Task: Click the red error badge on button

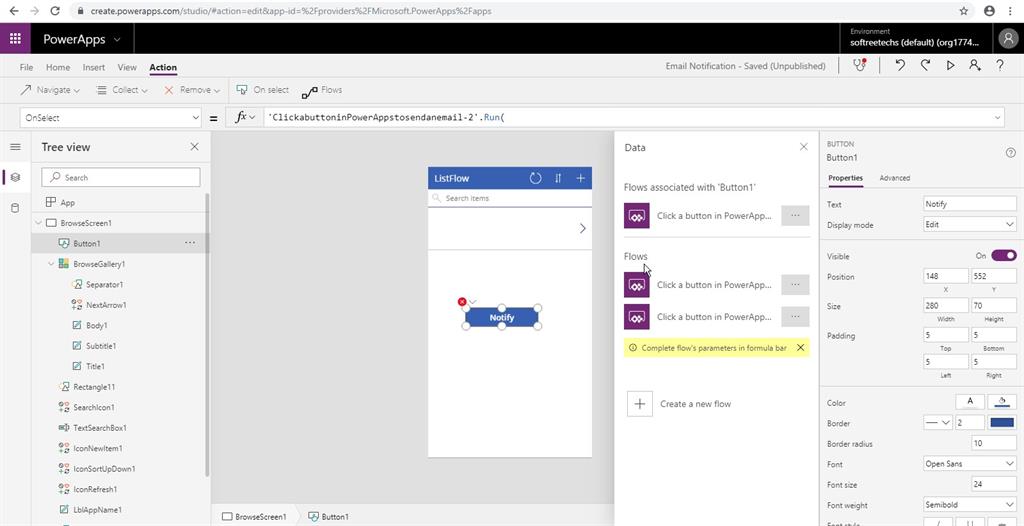Action: 462,302
